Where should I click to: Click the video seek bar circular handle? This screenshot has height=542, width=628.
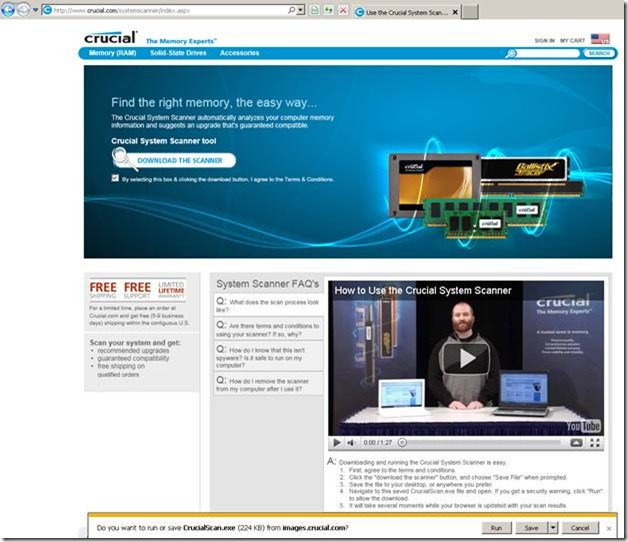click(403, 443)
